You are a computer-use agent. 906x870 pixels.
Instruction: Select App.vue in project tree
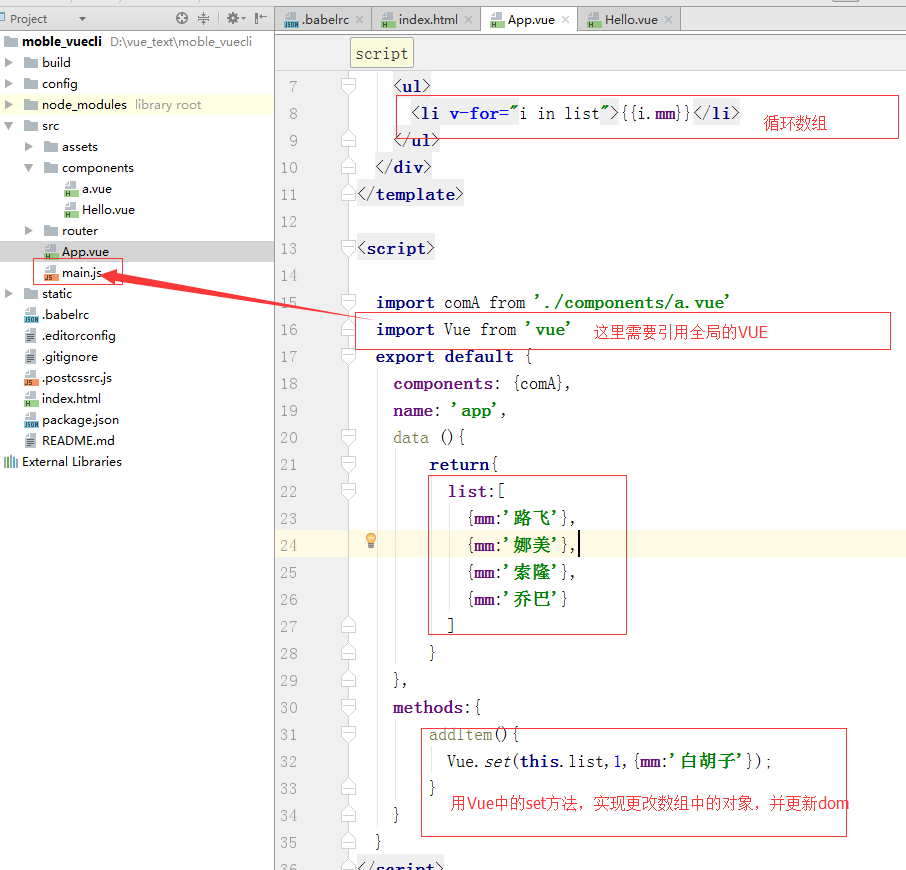tap(85, 252)
